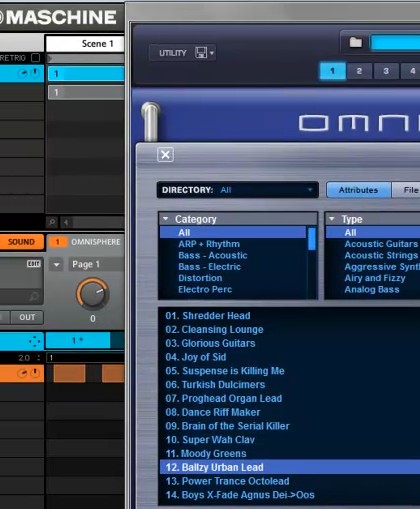The height and width of the screenshot is (509, 420).
Task: Click the UTILITY button in Omnisphere
Action: pos(173,53)
